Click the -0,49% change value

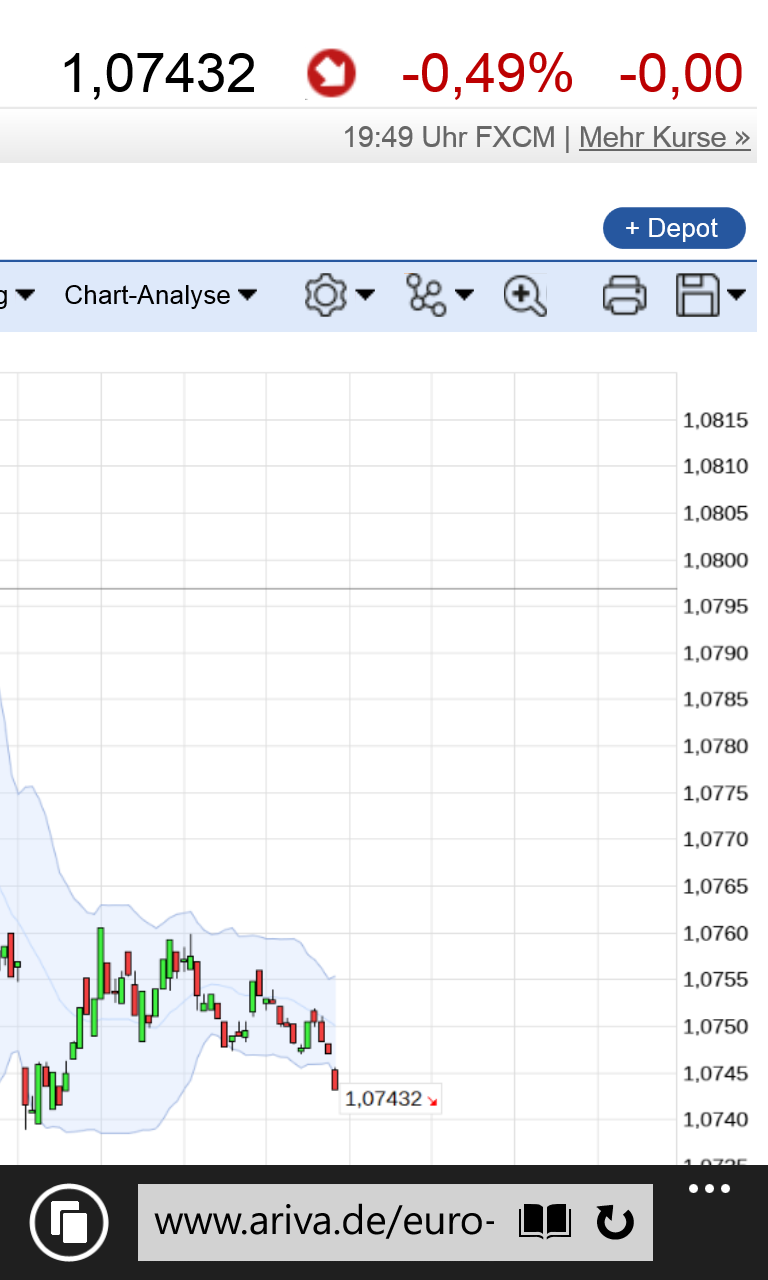pyautogui.click(x=488, y=74)
